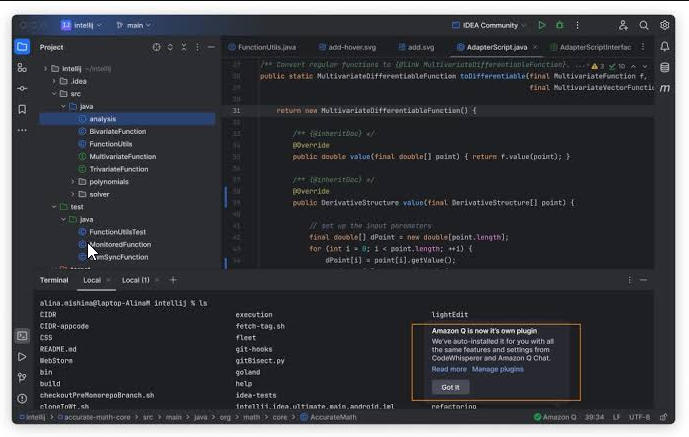Collapse the src folder
The height and width of the screenshot is (437, 689).
54,94
